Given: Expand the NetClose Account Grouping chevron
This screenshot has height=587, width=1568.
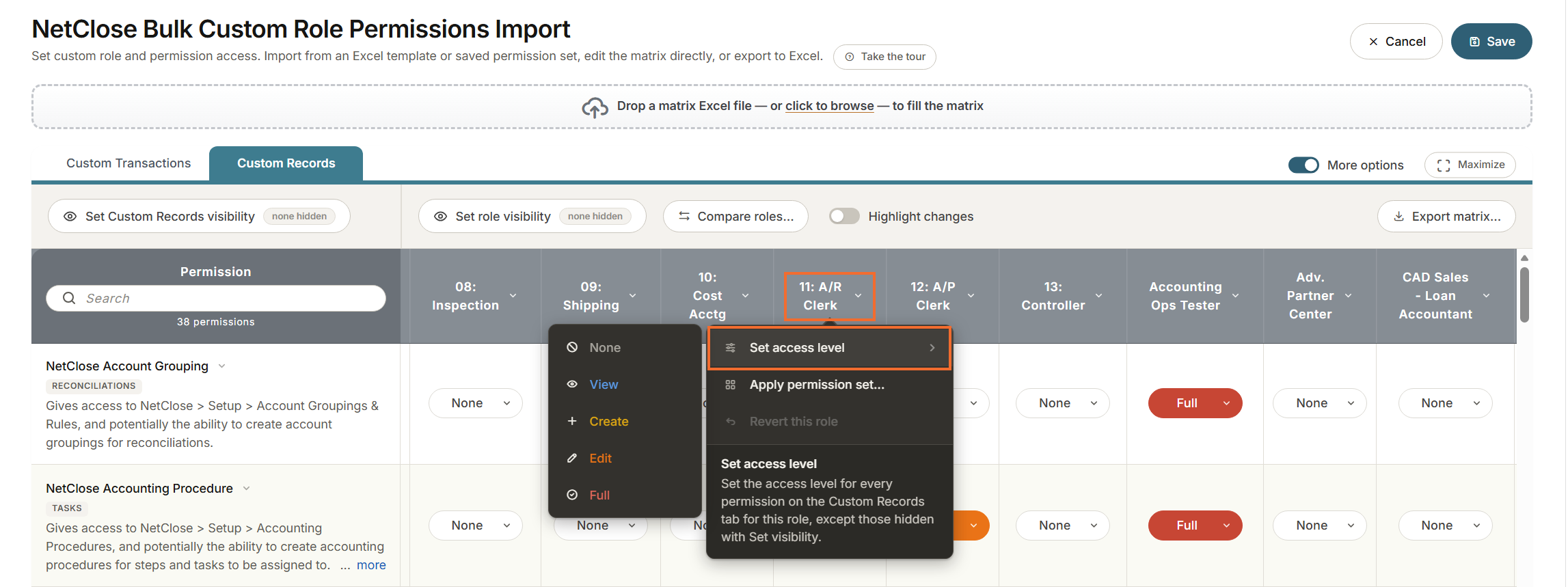Looking at the screenshot, I should pos(222,366).
